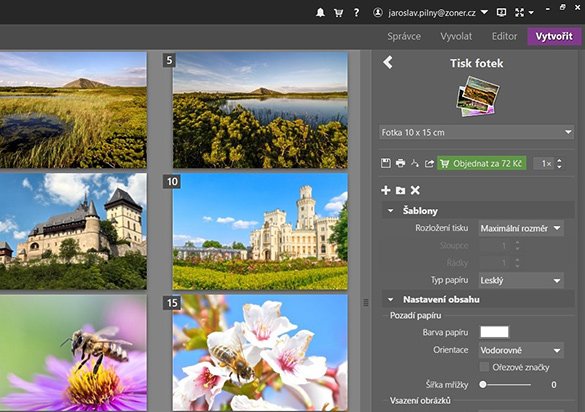This screenshot has height=412, width=585.
Task: Click the Vsazení obrázků label
Action: tap(420, 401)
